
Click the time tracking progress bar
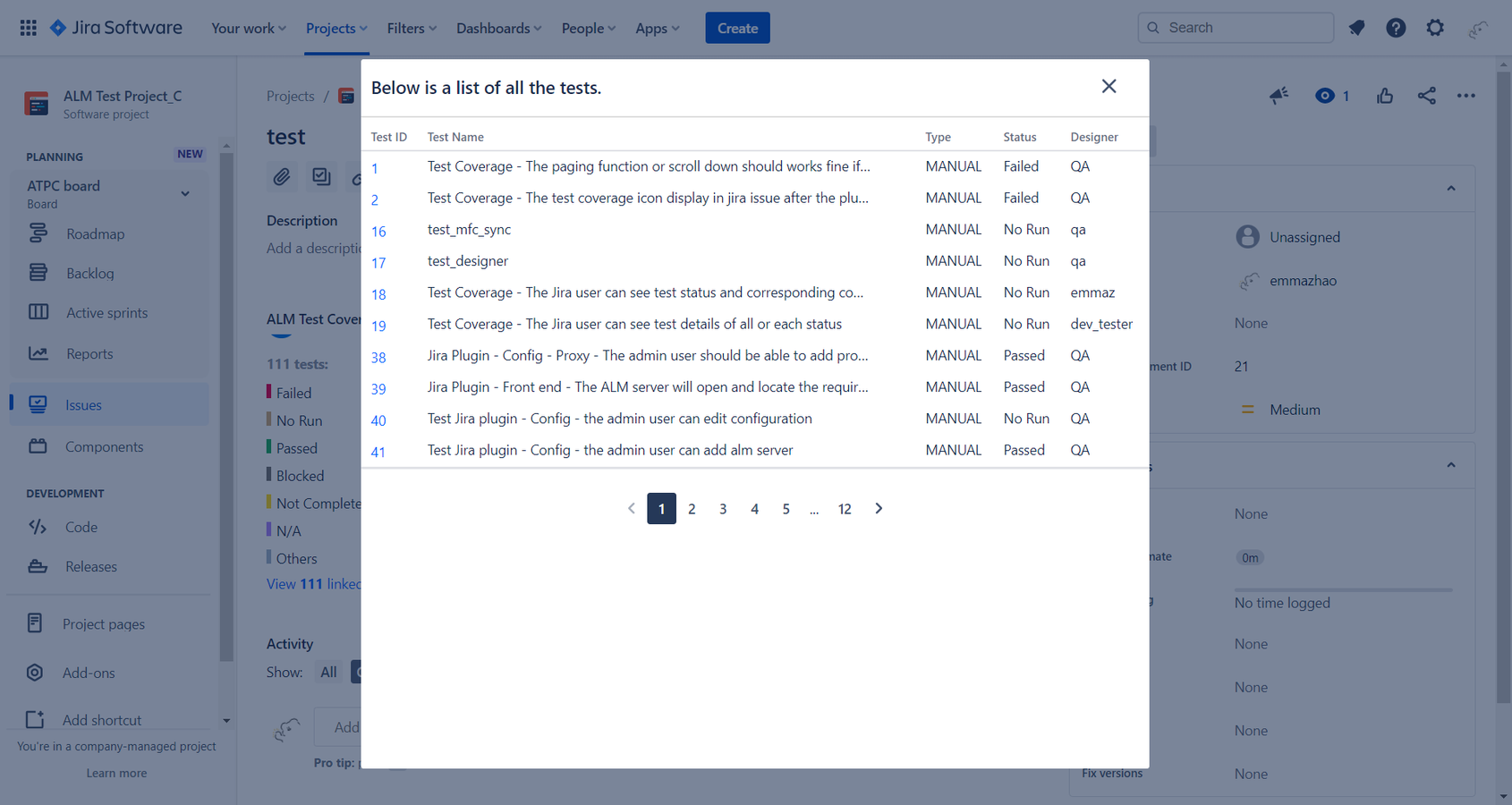click(x=1343, y=589)
